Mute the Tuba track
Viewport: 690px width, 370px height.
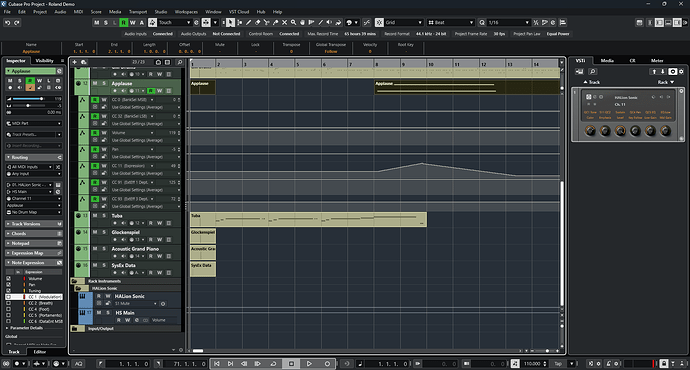tap(95, 216)
